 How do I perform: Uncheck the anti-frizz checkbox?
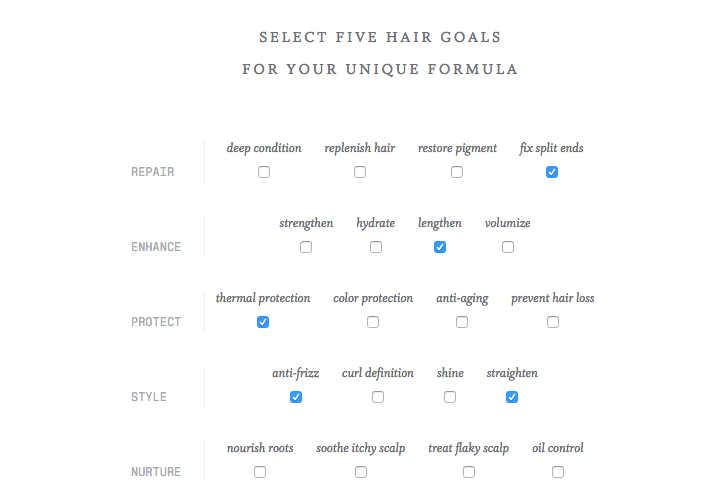(296, 397)
